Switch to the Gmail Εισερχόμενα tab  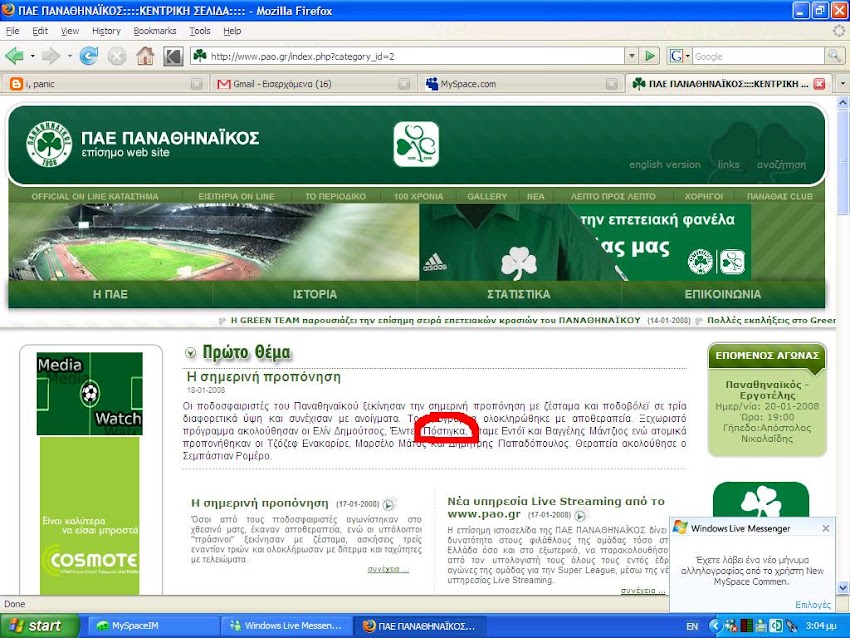coord(312,83)
